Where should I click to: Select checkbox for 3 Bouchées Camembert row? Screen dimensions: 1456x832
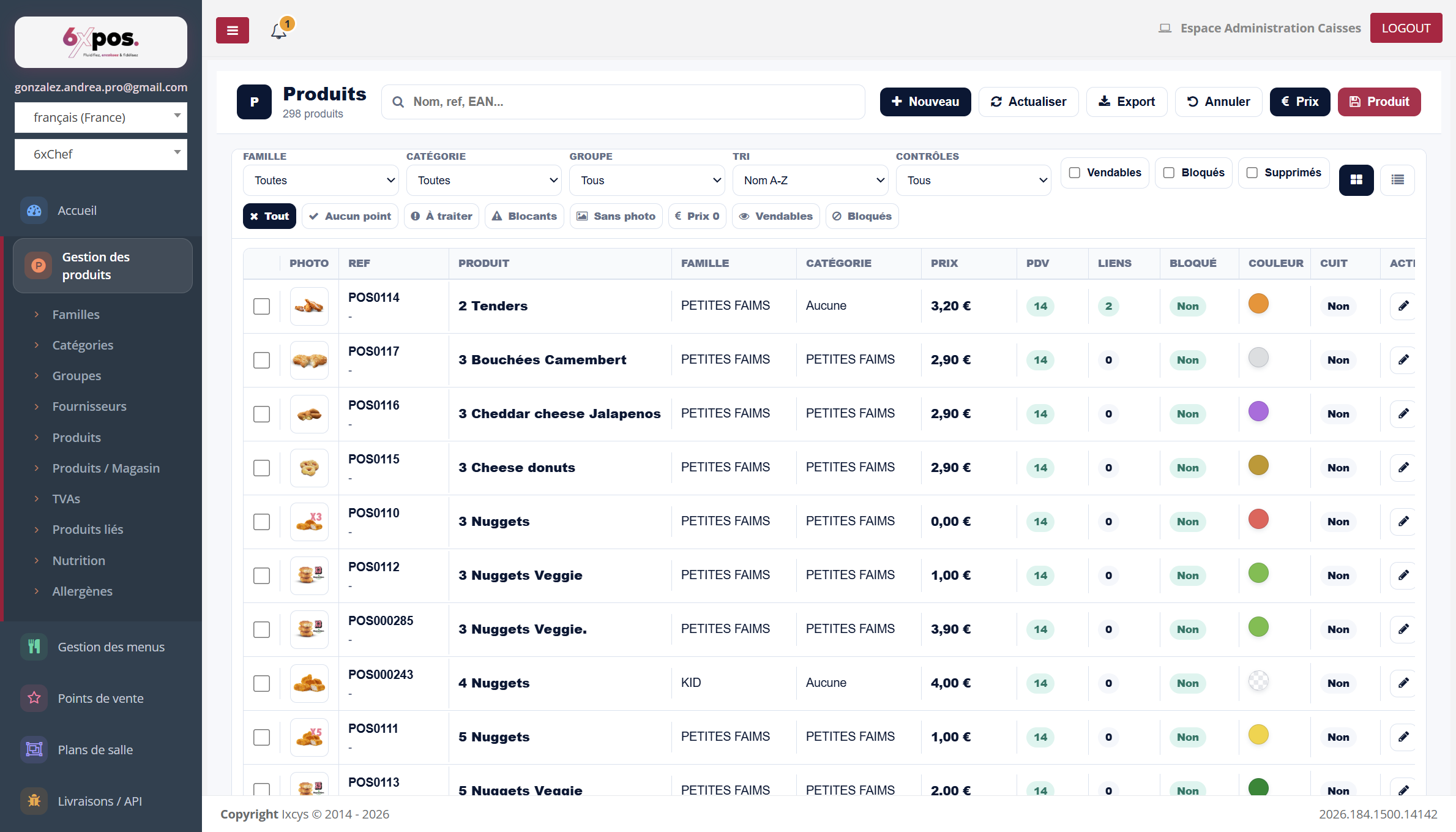(261, 360)
